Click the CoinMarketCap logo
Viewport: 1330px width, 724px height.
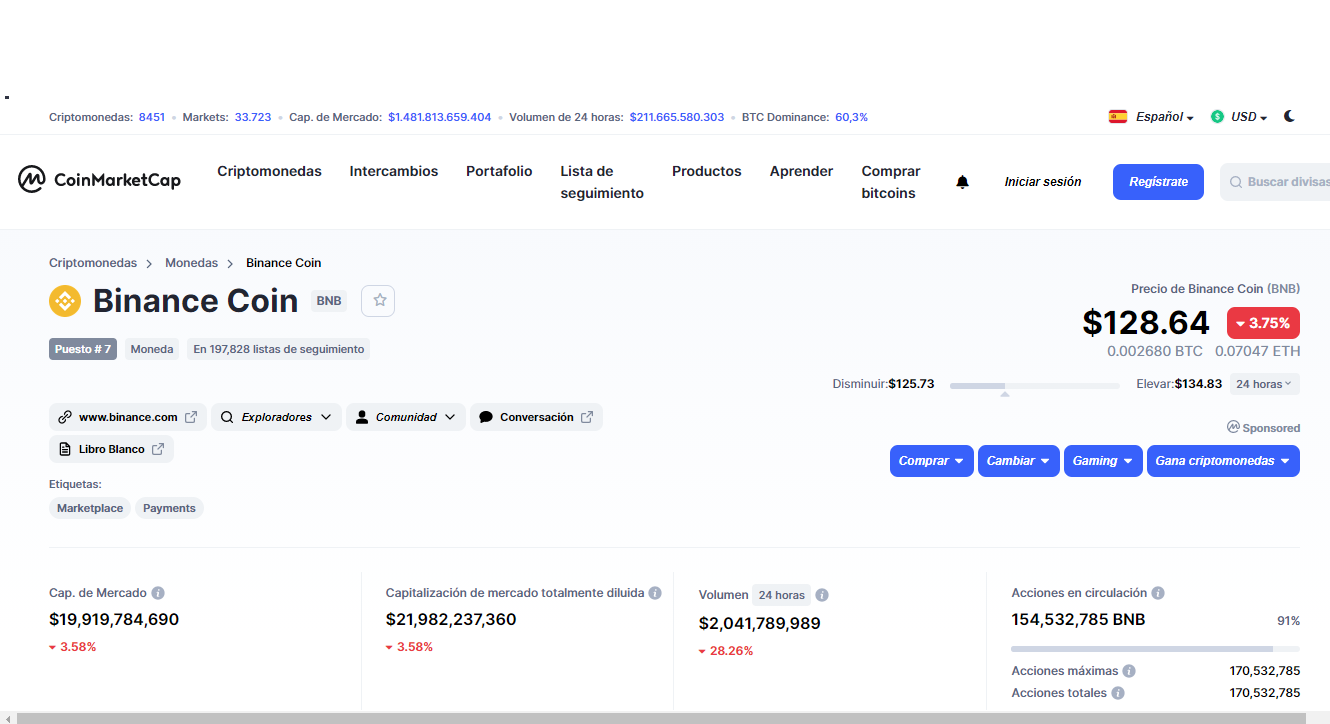[x=99, y=180]
